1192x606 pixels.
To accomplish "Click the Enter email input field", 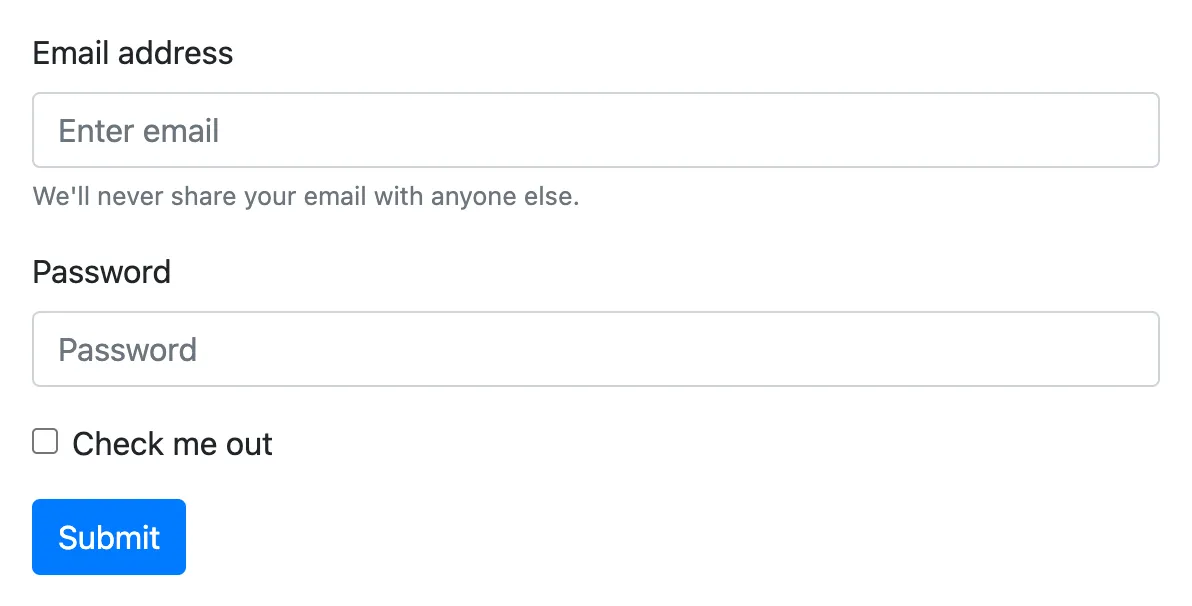I will click(595, 130).
